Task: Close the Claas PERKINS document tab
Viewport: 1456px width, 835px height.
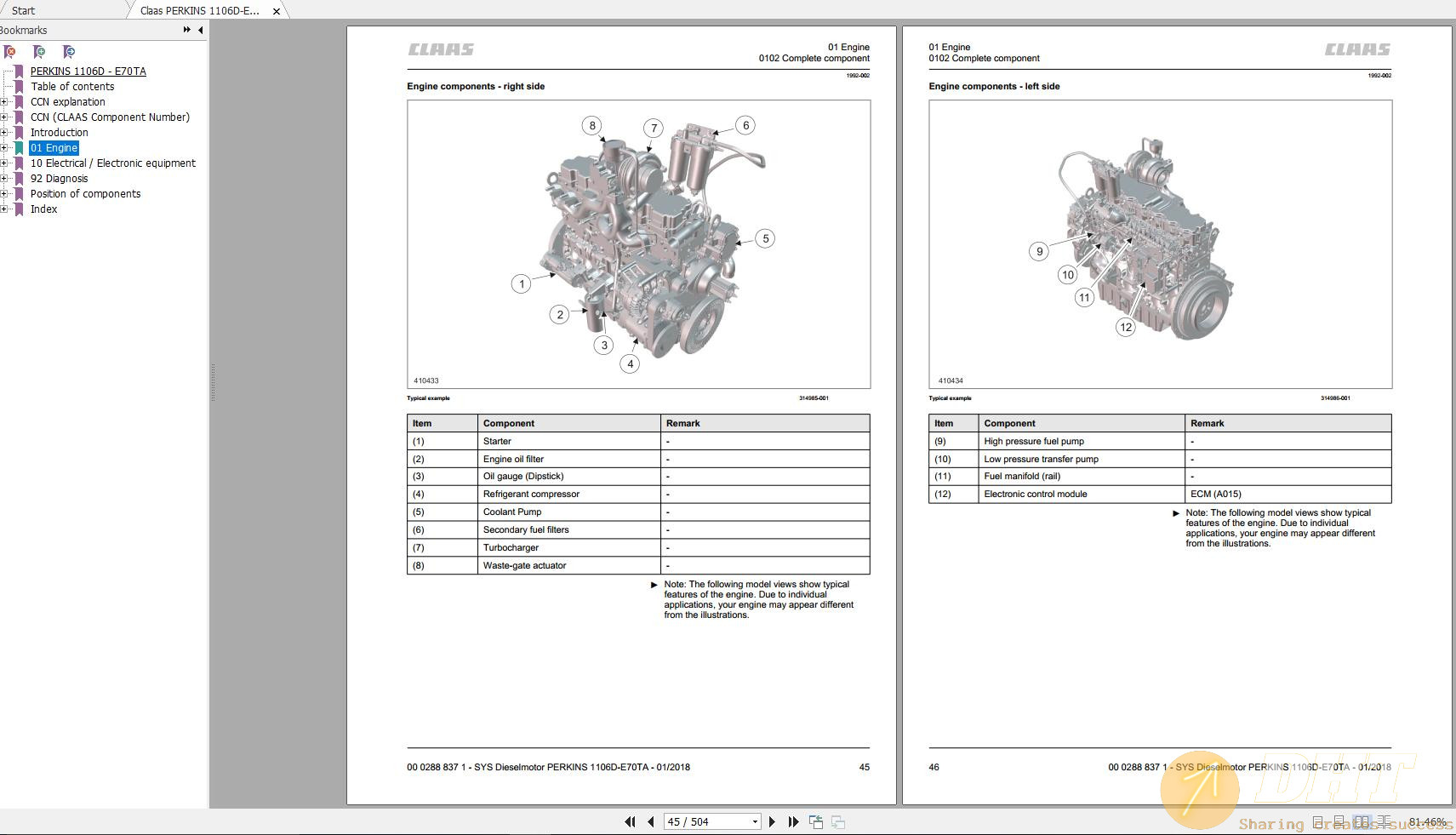Action: [x=277, y=11]
